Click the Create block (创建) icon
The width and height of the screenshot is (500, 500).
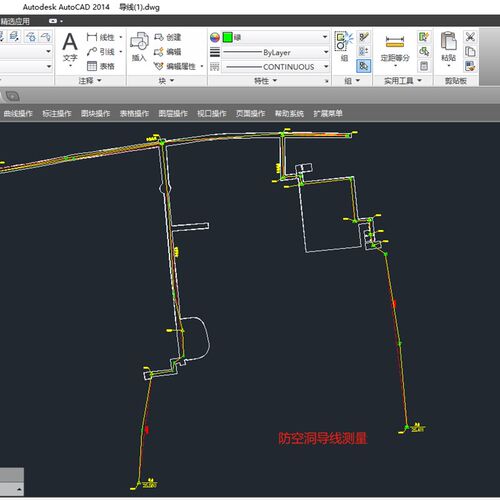159,37
